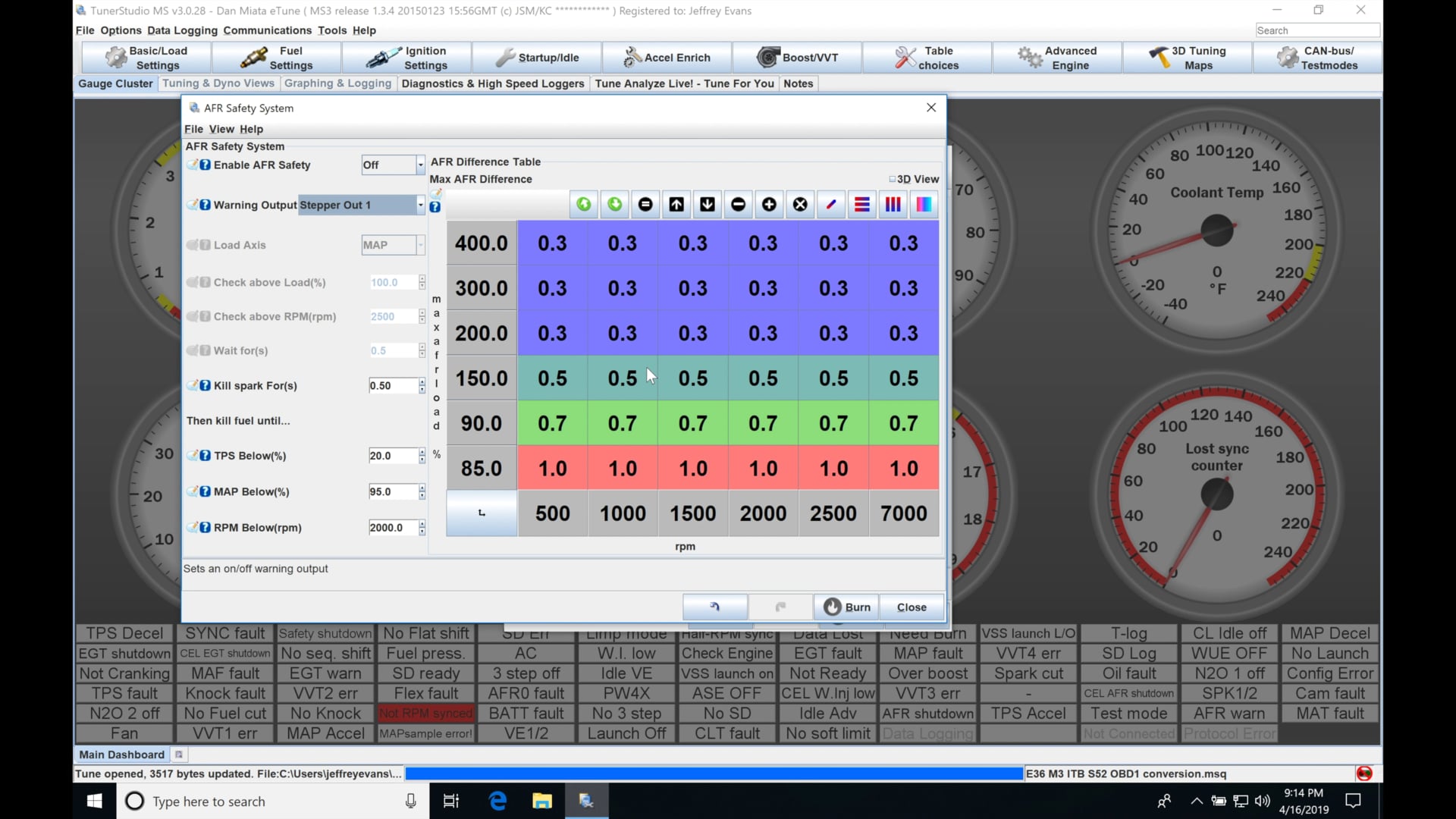Open the Data Logging menu
The width and height of the screenshot is (1456, 819).
click(x=182, y=30)
